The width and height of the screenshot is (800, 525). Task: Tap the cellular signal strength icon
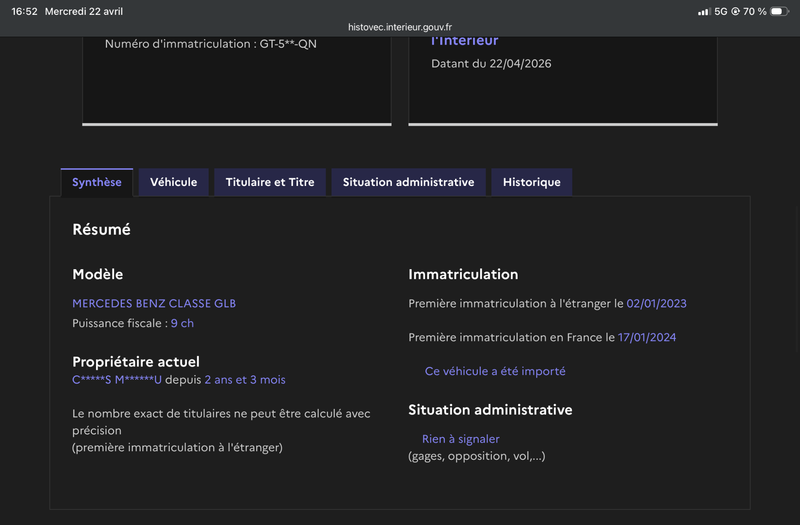[704, 11]
